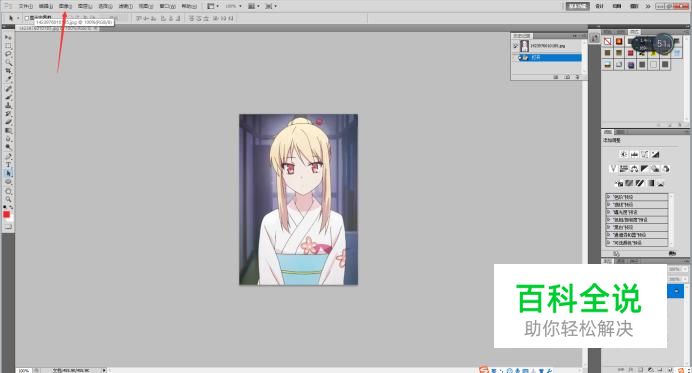Select the Pen tool
Screen dimensions: 692x373
pos(8,156)
